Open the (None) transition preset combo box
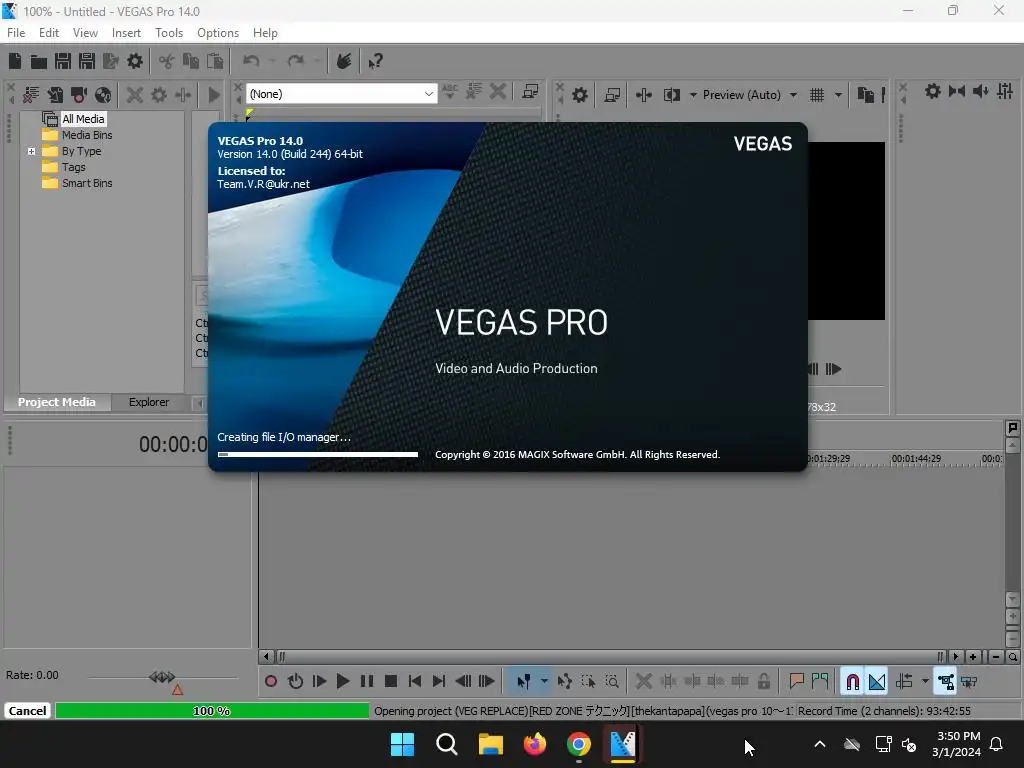The height and width of the screenshot is (768, 1024). 341,94
